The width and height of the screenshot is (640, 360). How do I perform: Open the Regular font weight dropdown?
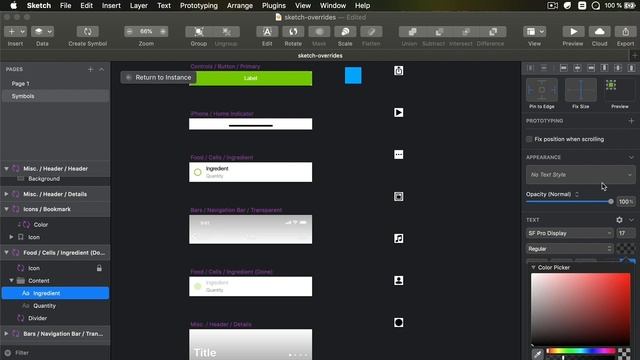pyautogui.click(x=569, y=249)
